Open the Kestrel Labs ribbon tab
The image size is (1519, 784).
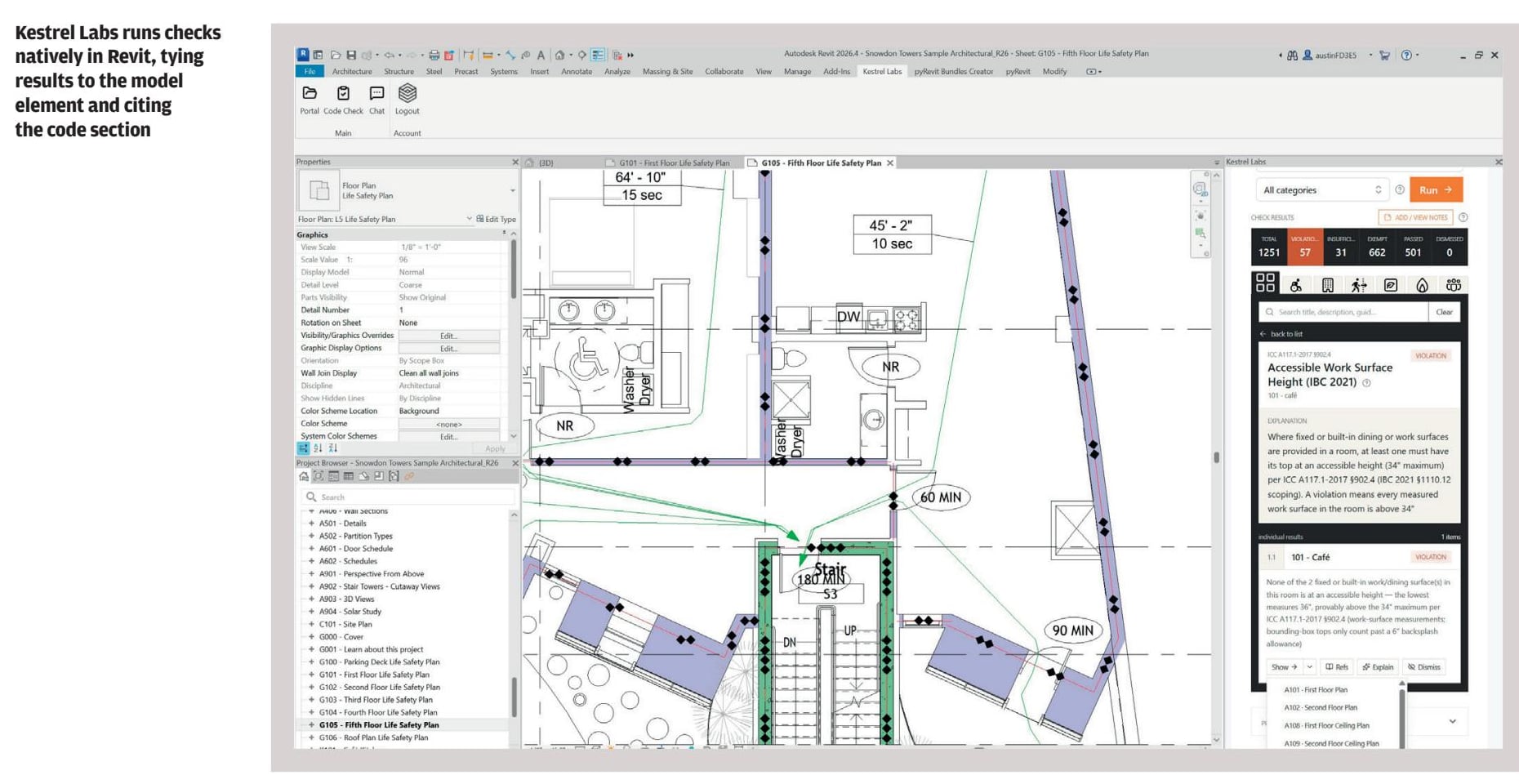click(x=882, y=72)
